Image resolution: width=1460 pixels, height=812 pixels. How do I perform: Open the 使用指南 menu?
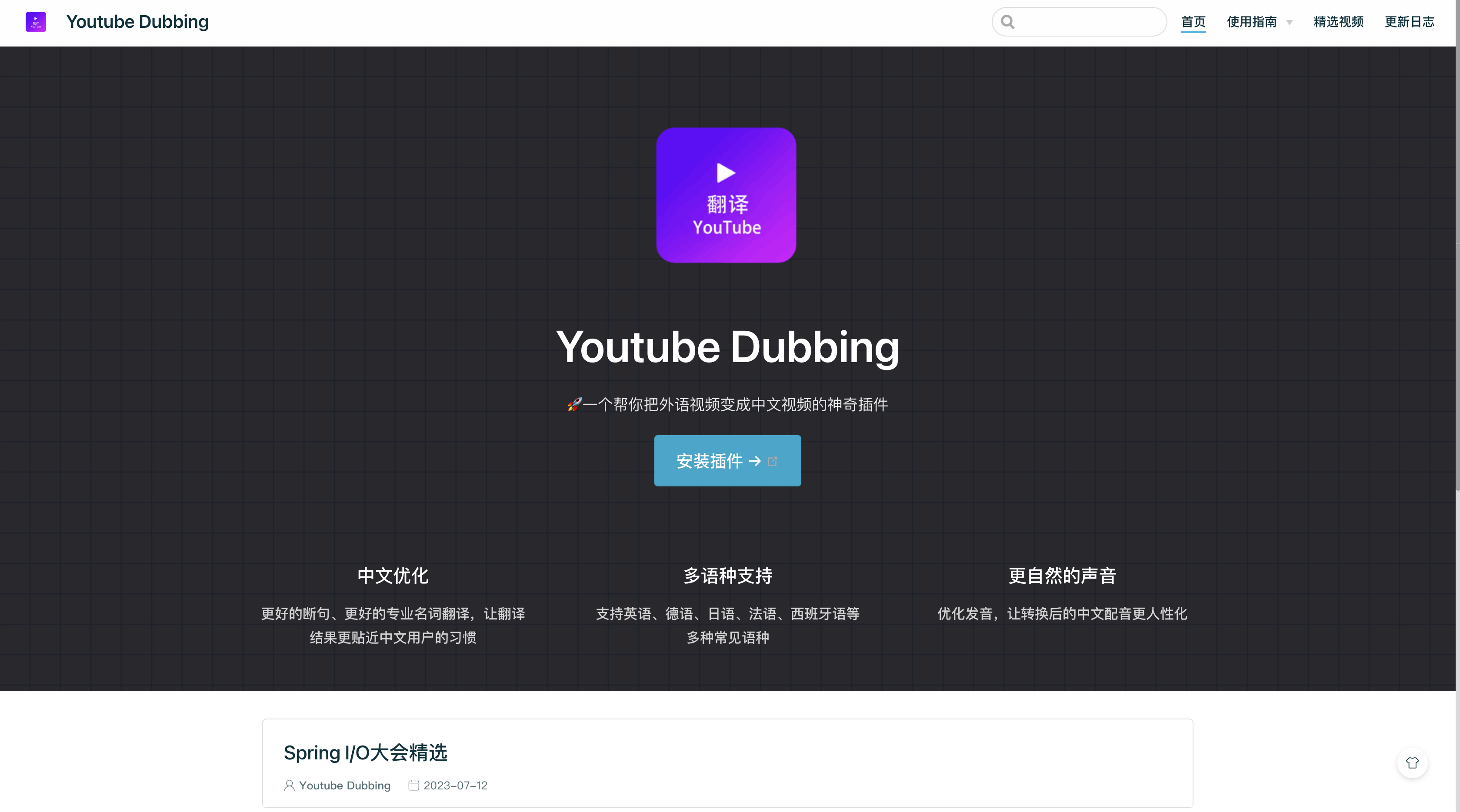coord(1251,22)
